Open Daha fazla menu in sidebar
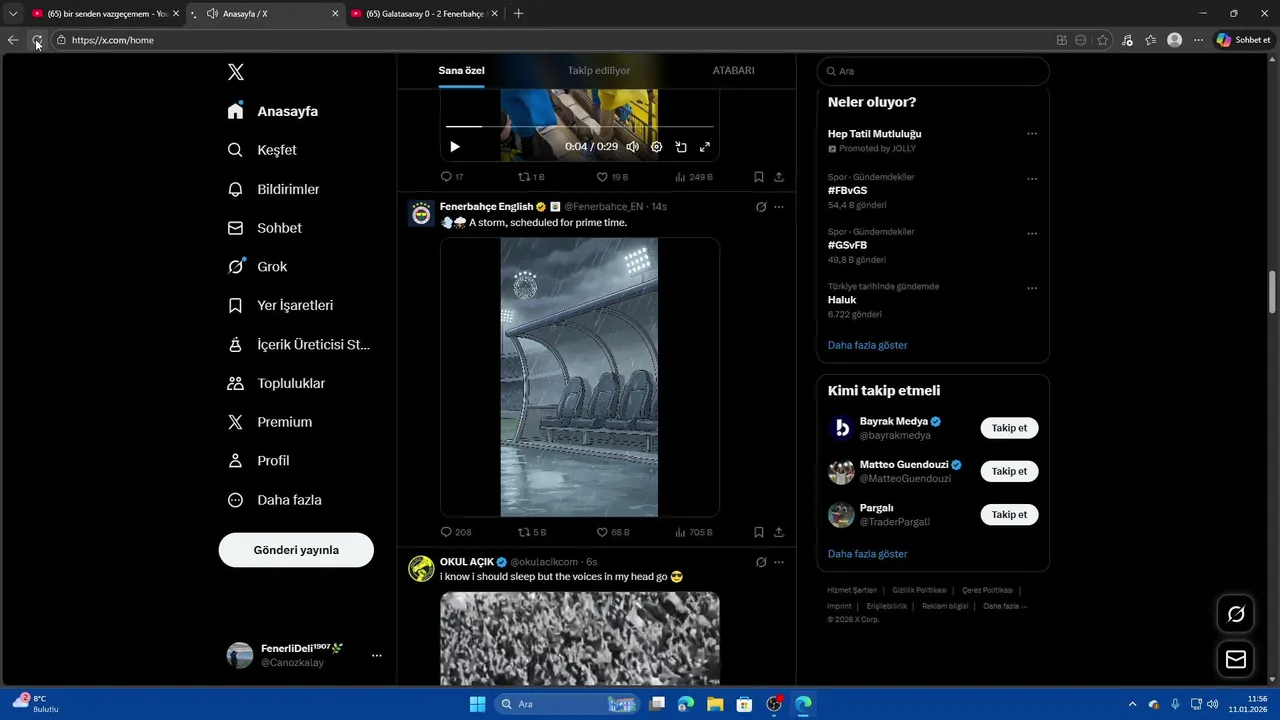The height and width of the screenshot is (720, 1280). pos(274,500)
